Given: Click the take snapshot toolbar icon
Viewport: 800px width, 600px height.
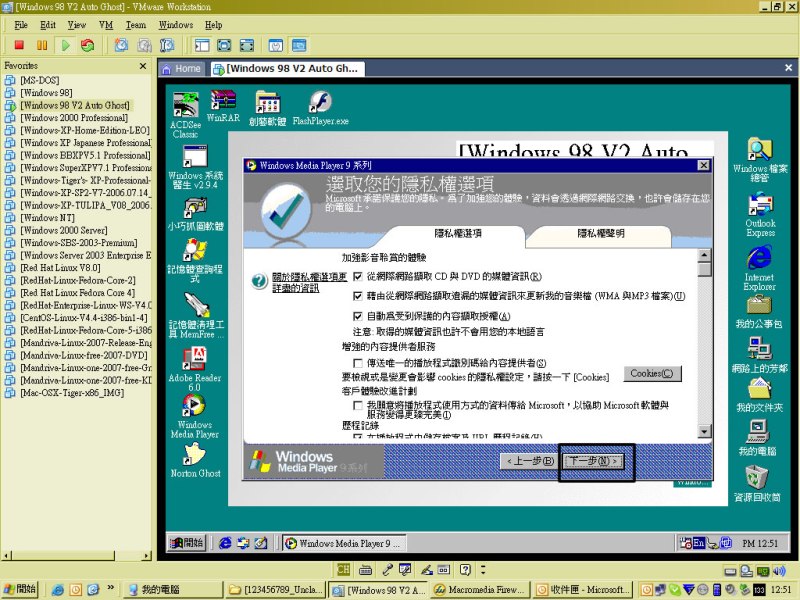Looking at the screenshot, I should [121, 45].
